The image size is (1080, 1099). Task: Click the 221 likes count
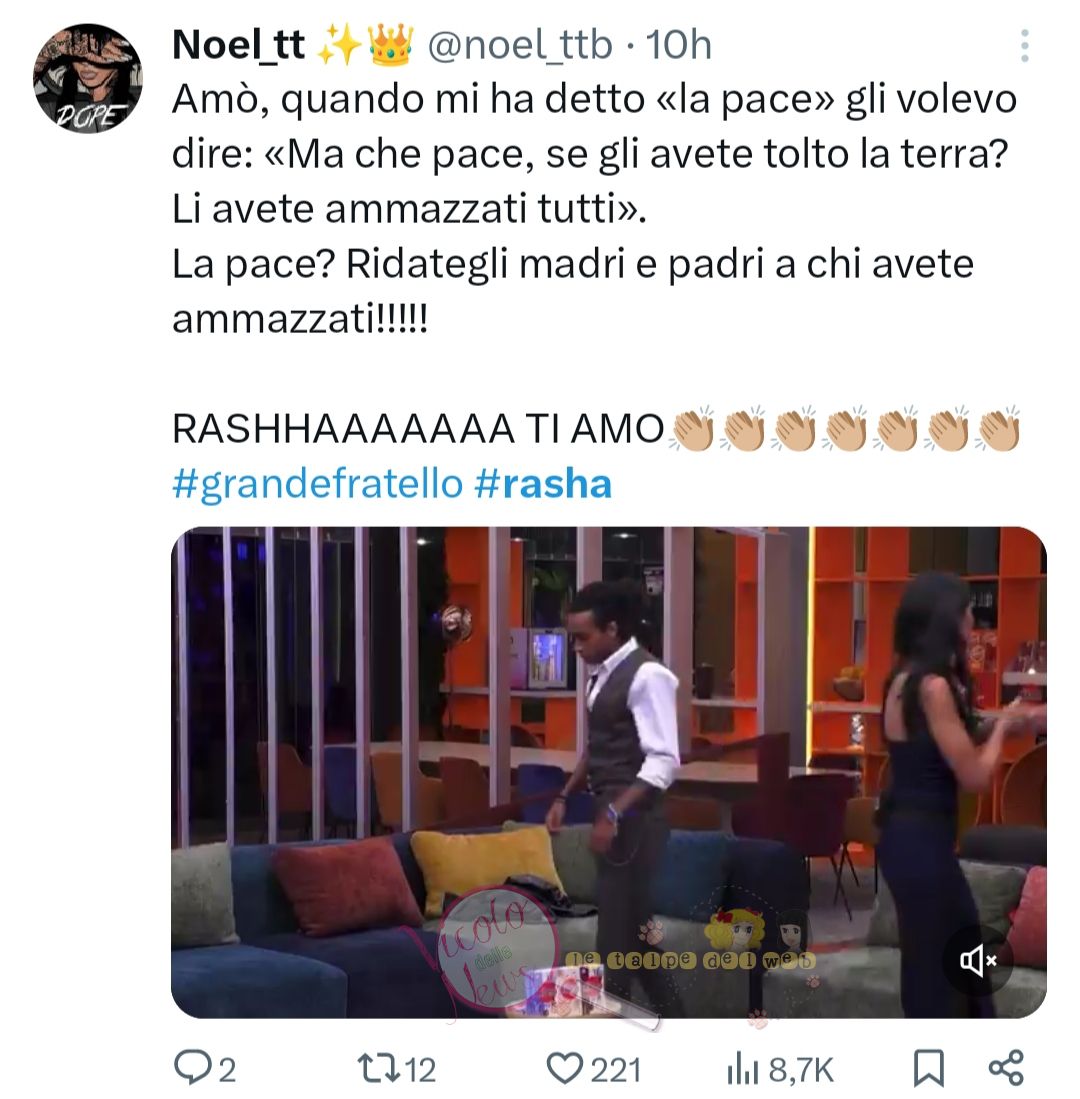pyautogui.click(x=616, y=1070)
